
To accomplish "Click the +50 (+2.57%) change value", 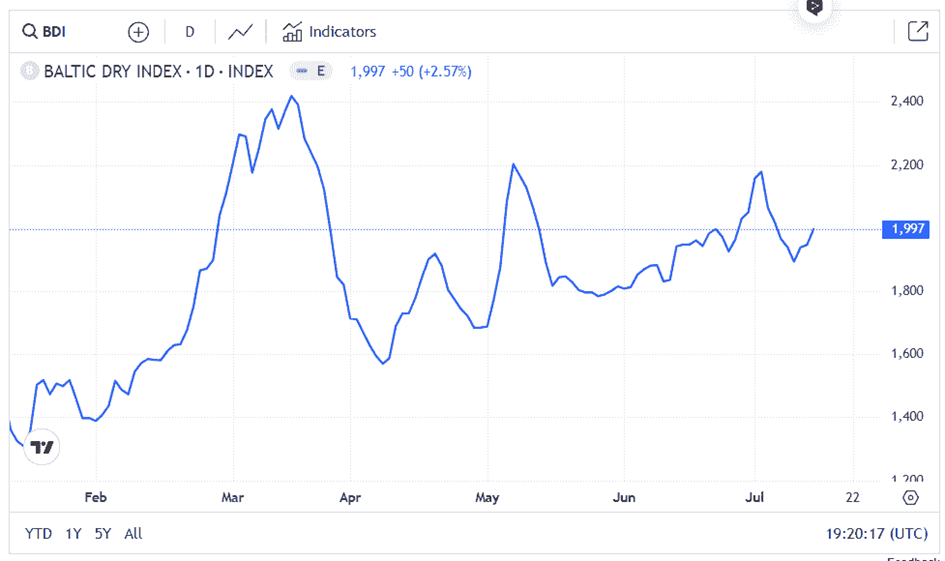I will [x=432, y=72].
